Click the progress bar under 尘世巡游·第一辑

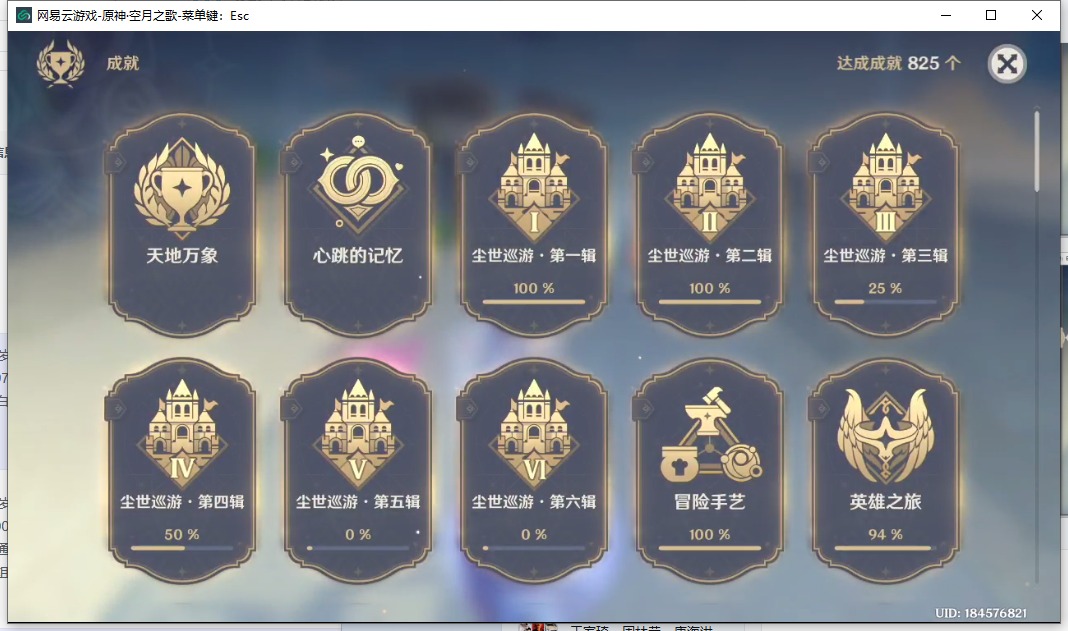pos(534,301)
